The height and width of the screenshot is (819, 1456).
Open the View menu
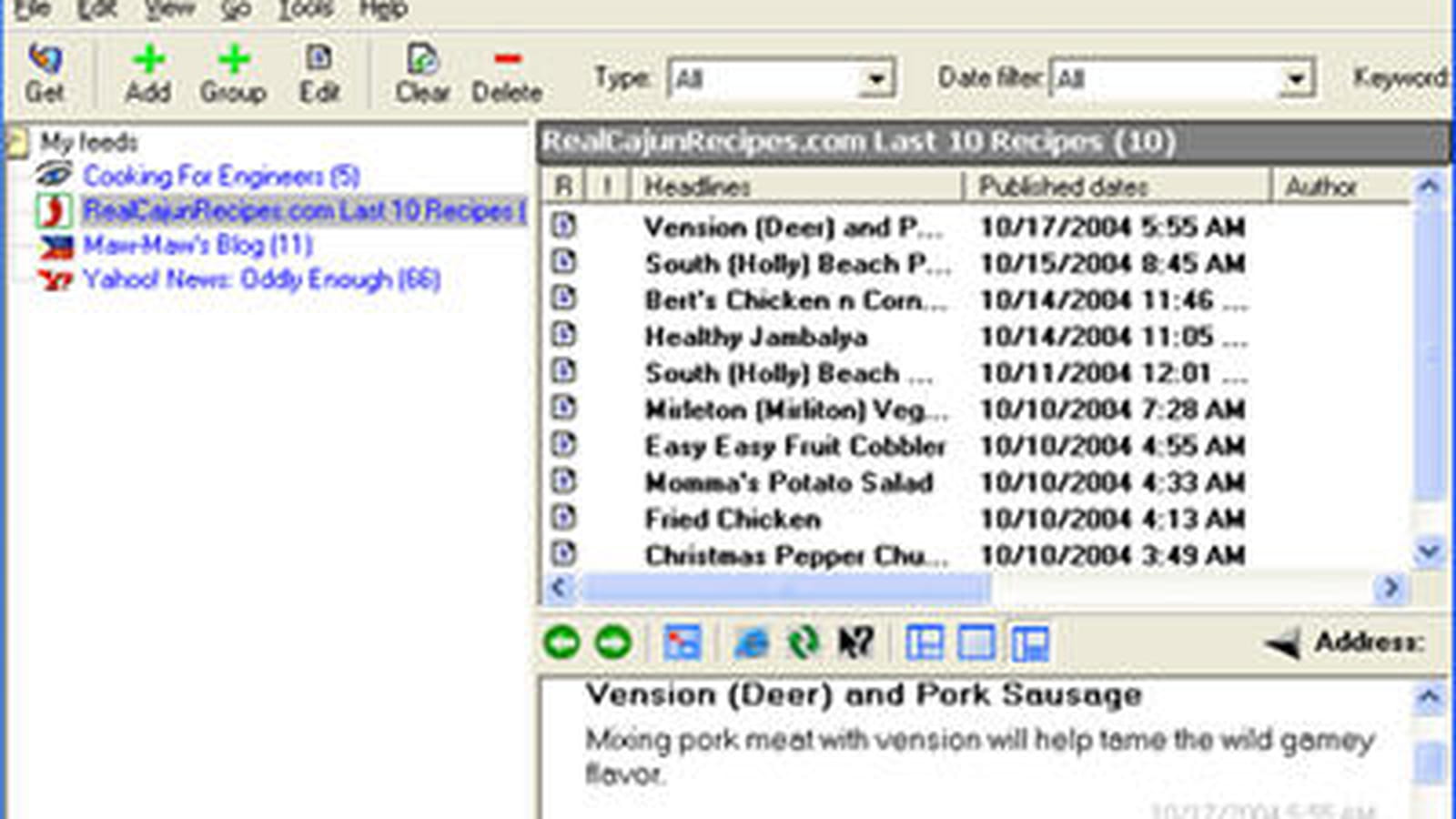tap(170, 9)
